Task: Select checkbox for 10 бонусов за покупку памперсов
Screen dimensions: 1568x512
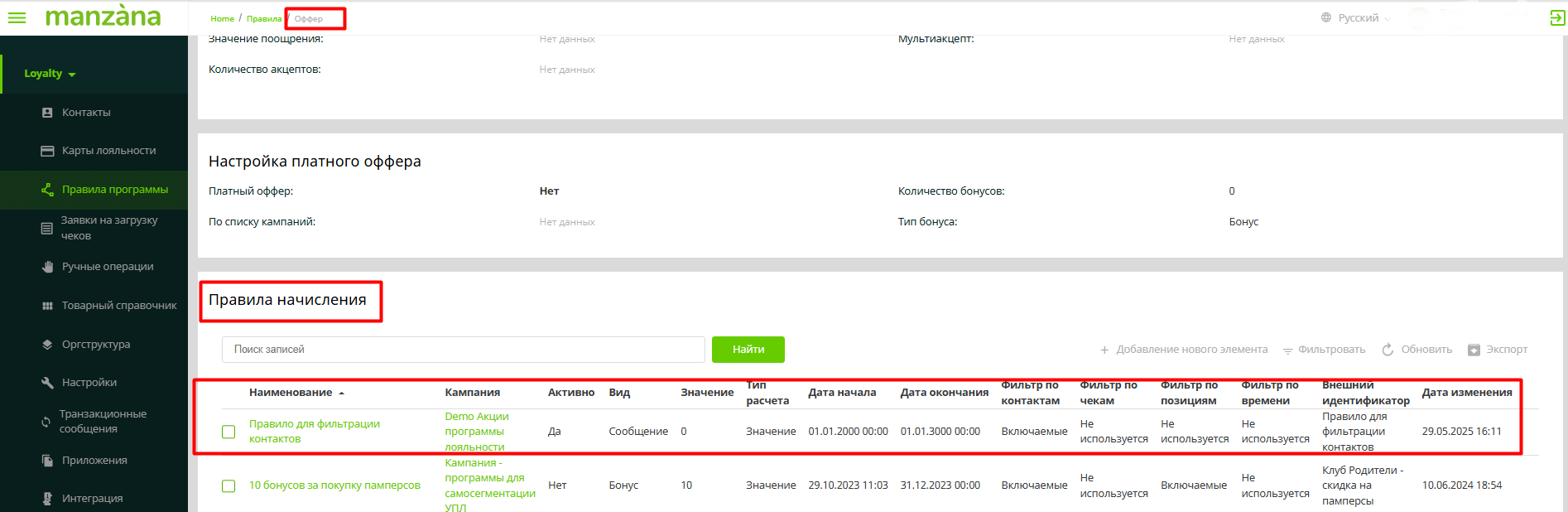Action: tap(228, 485)
